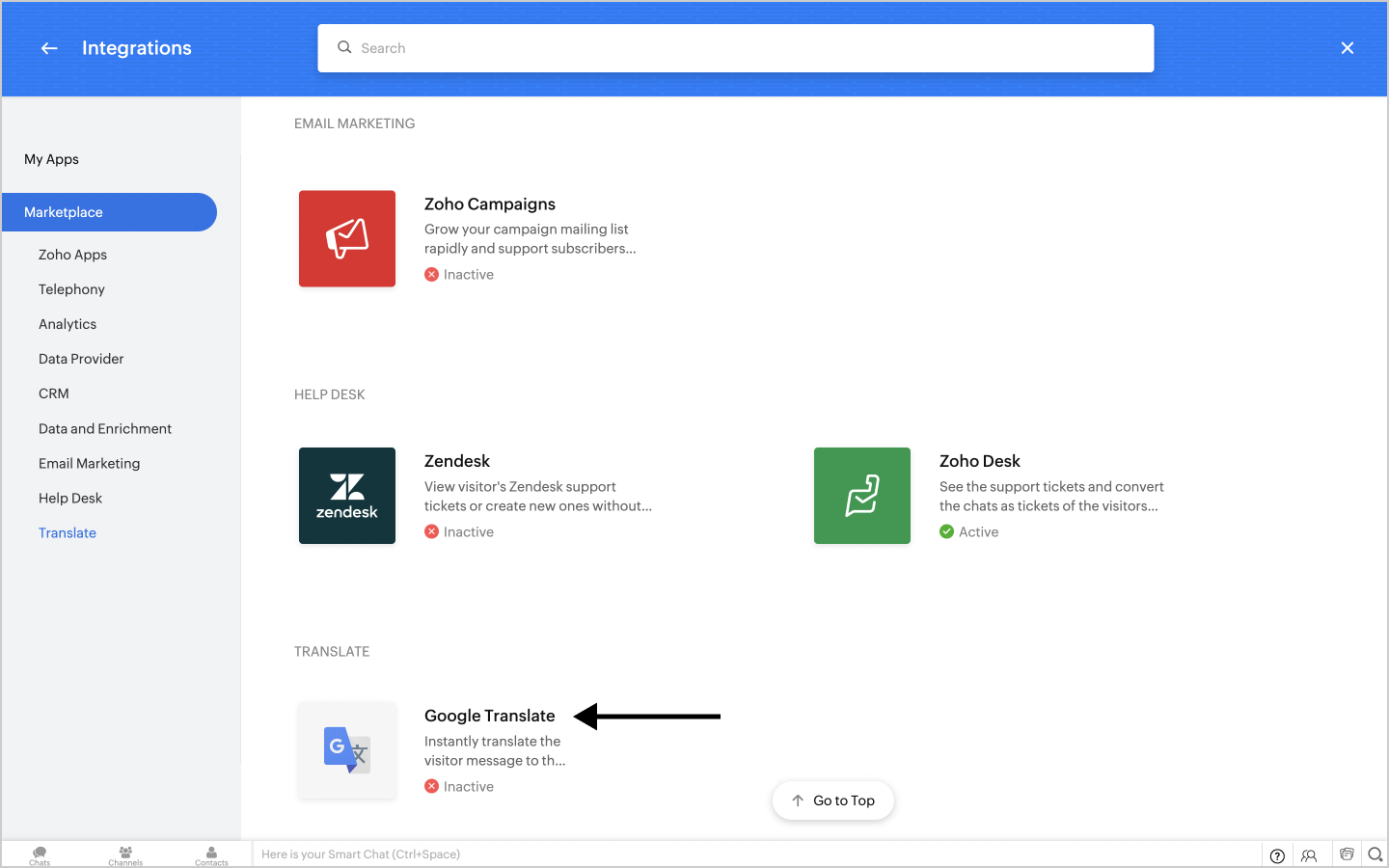Click the Google Translate description text
This screenshot has width=1389, height=868.
click(x=495, y=751)
